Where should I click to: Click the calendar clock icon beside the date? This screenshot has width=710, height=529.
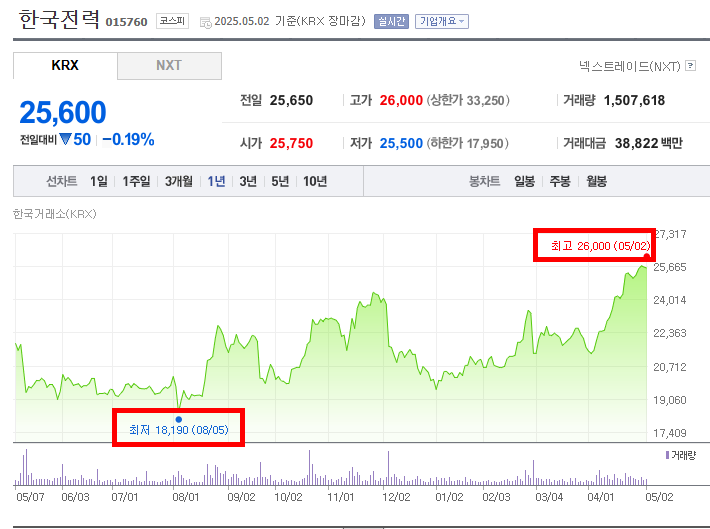206,22
